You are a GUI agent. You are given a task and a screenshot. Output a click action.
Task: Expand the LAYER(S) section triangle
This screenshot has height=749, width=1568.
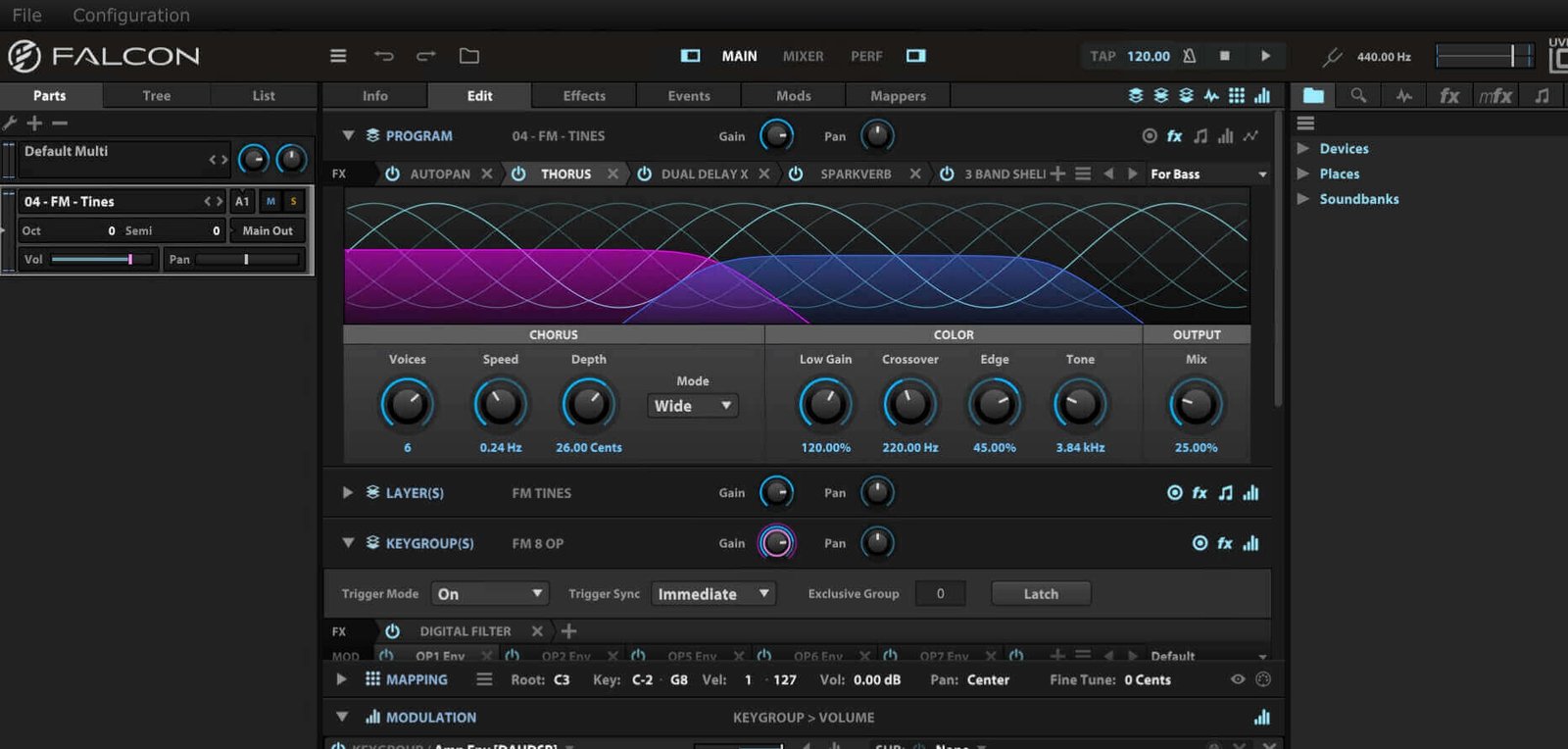pos(348,492)
